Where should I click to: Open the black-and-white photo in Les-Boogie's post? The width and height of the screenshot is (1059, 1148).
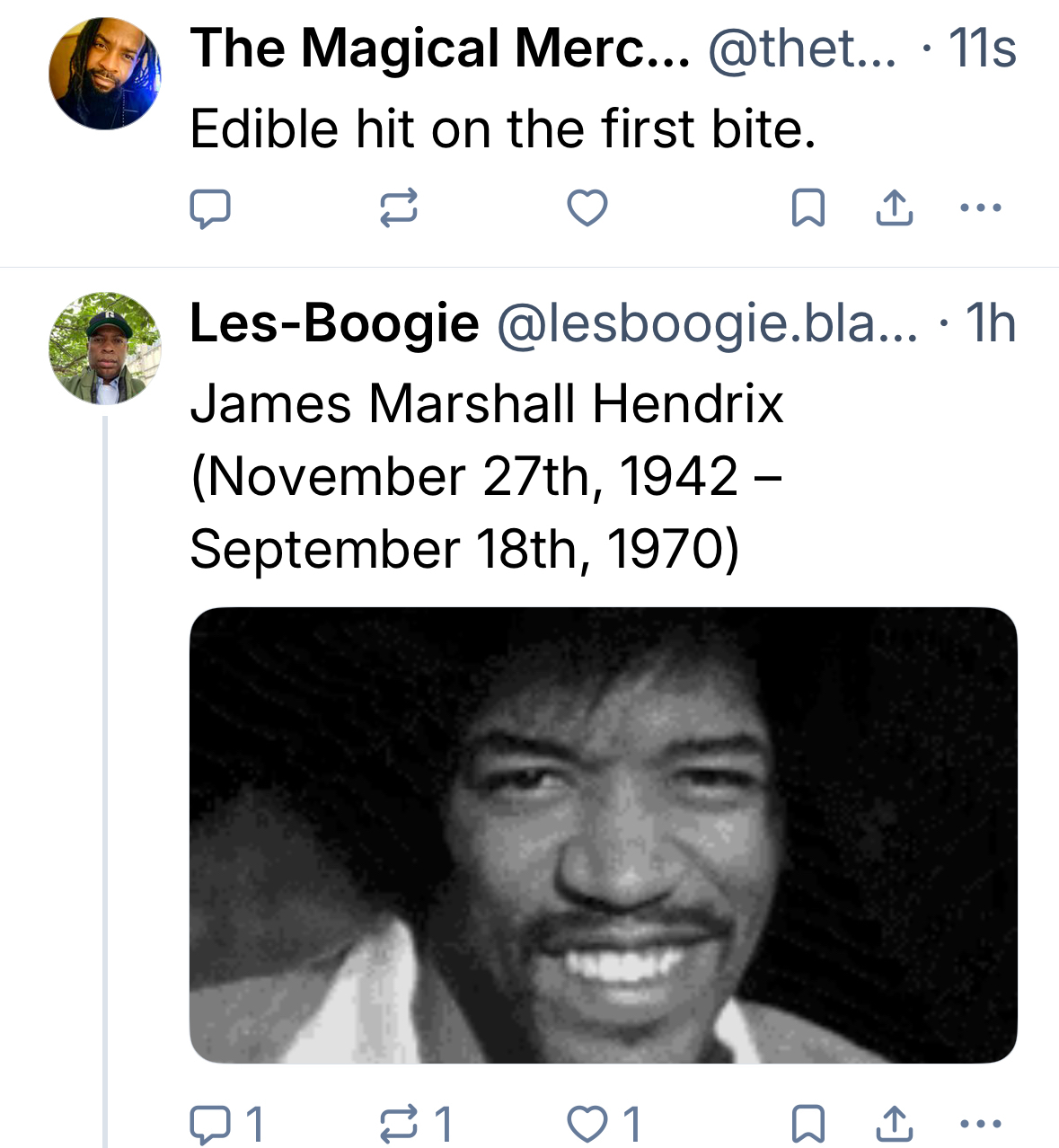click(603, 835)
